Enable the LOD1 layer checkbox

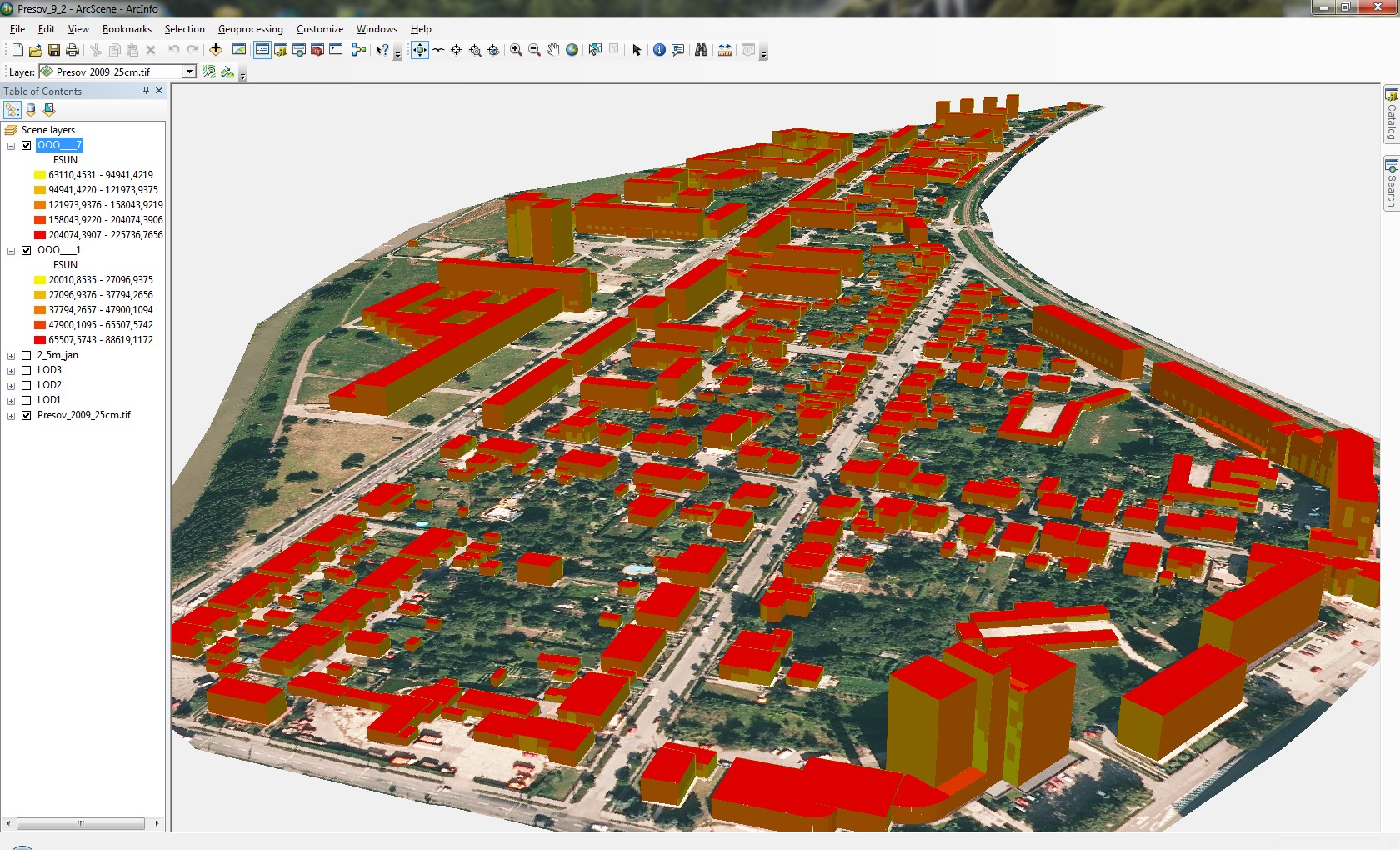(27, 400)
